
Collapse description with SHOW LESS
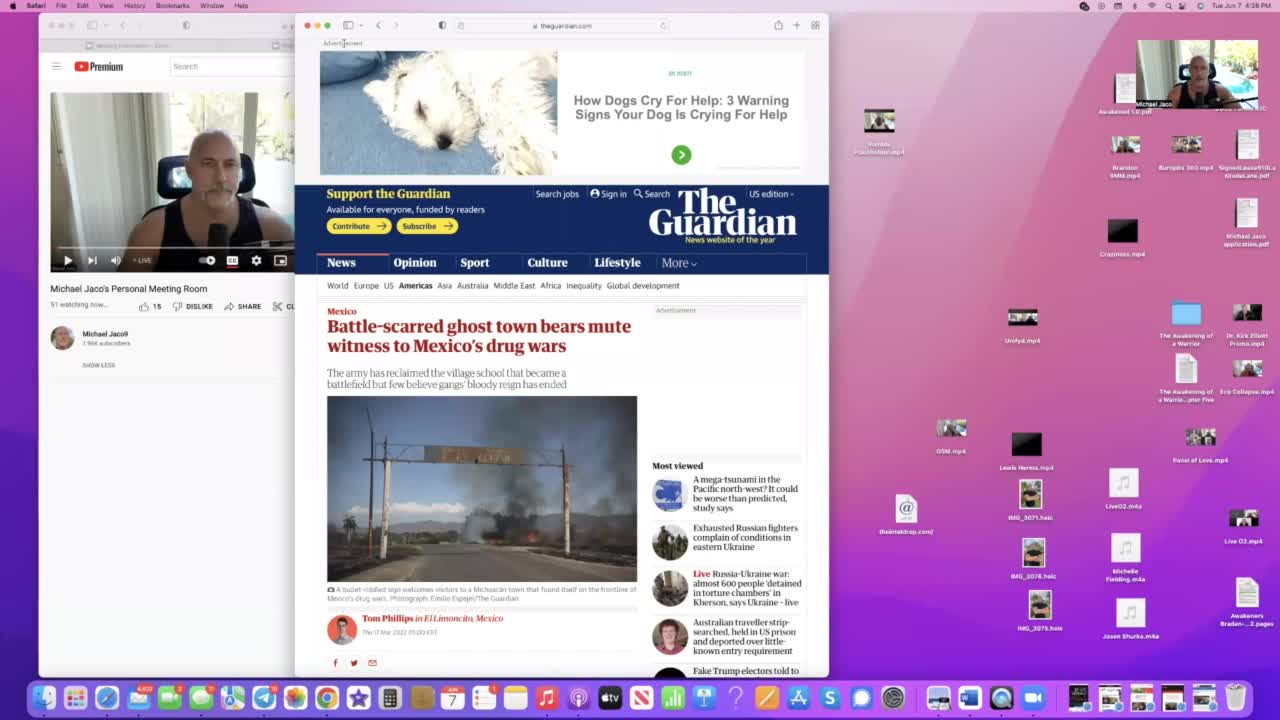(x=98, y=365)
